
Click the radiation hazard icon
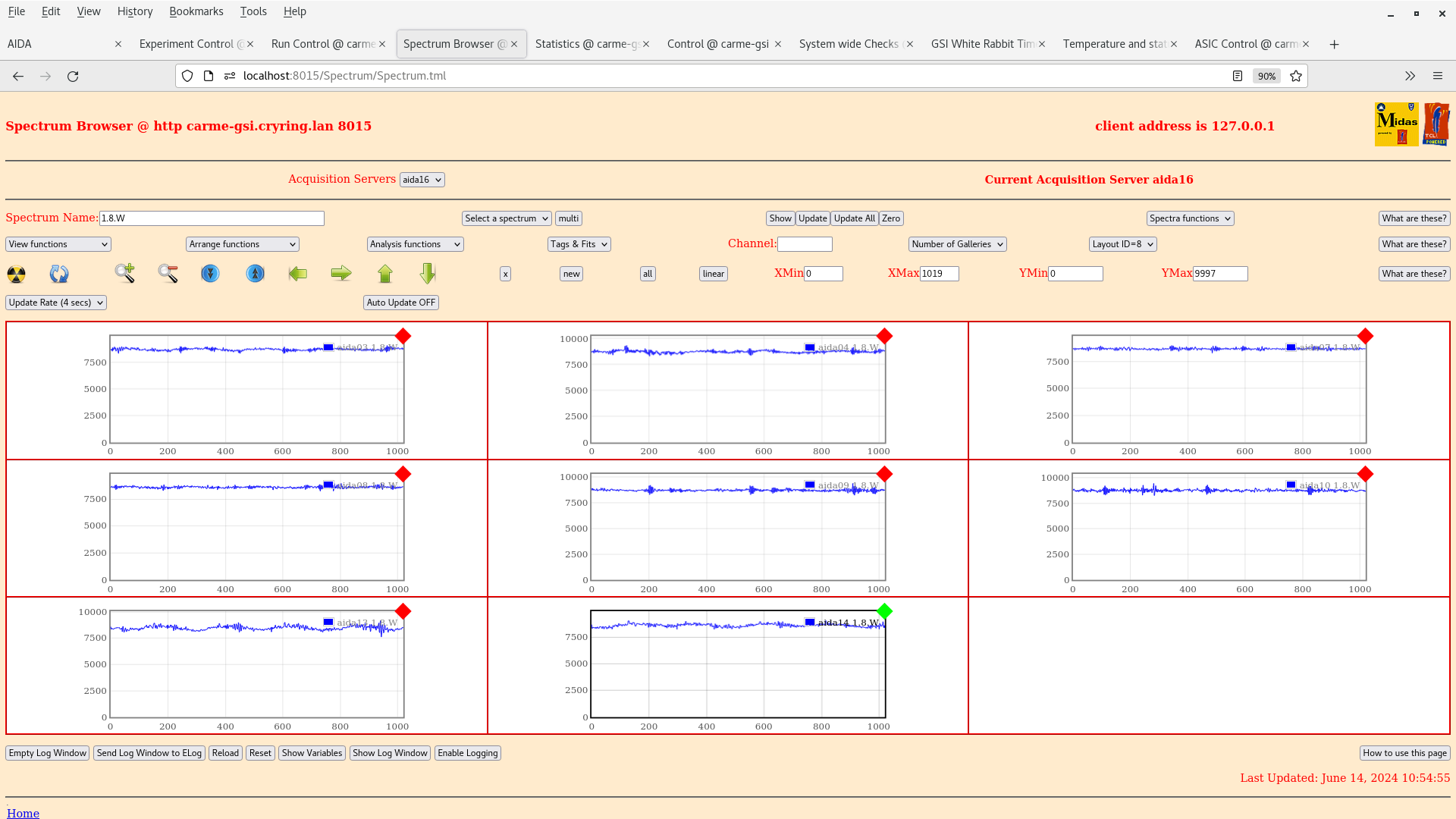16,274
